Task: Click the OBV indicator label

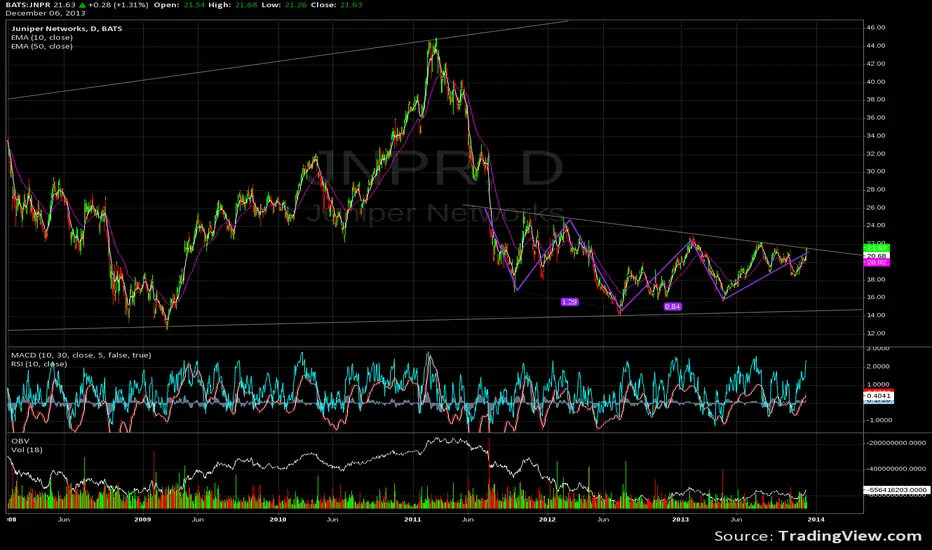Action: [20, 441]
